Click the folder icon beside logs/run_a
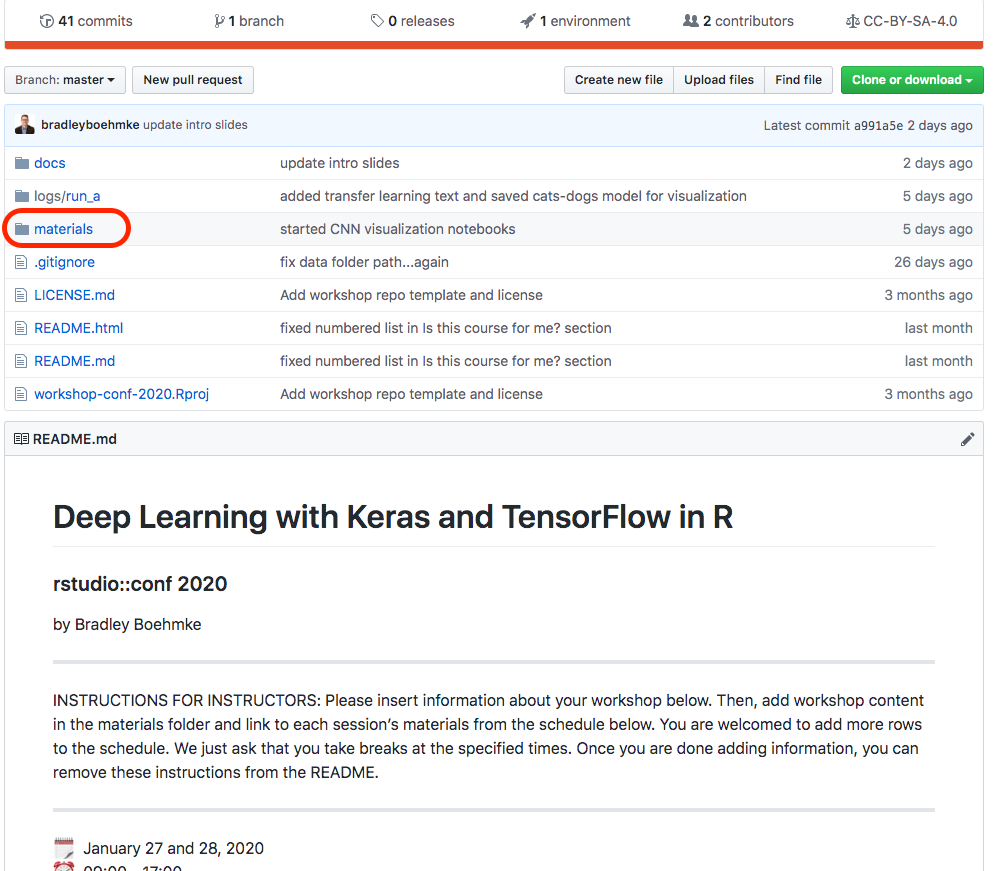The width and height of the screenshot is (996, 871). 22,196
